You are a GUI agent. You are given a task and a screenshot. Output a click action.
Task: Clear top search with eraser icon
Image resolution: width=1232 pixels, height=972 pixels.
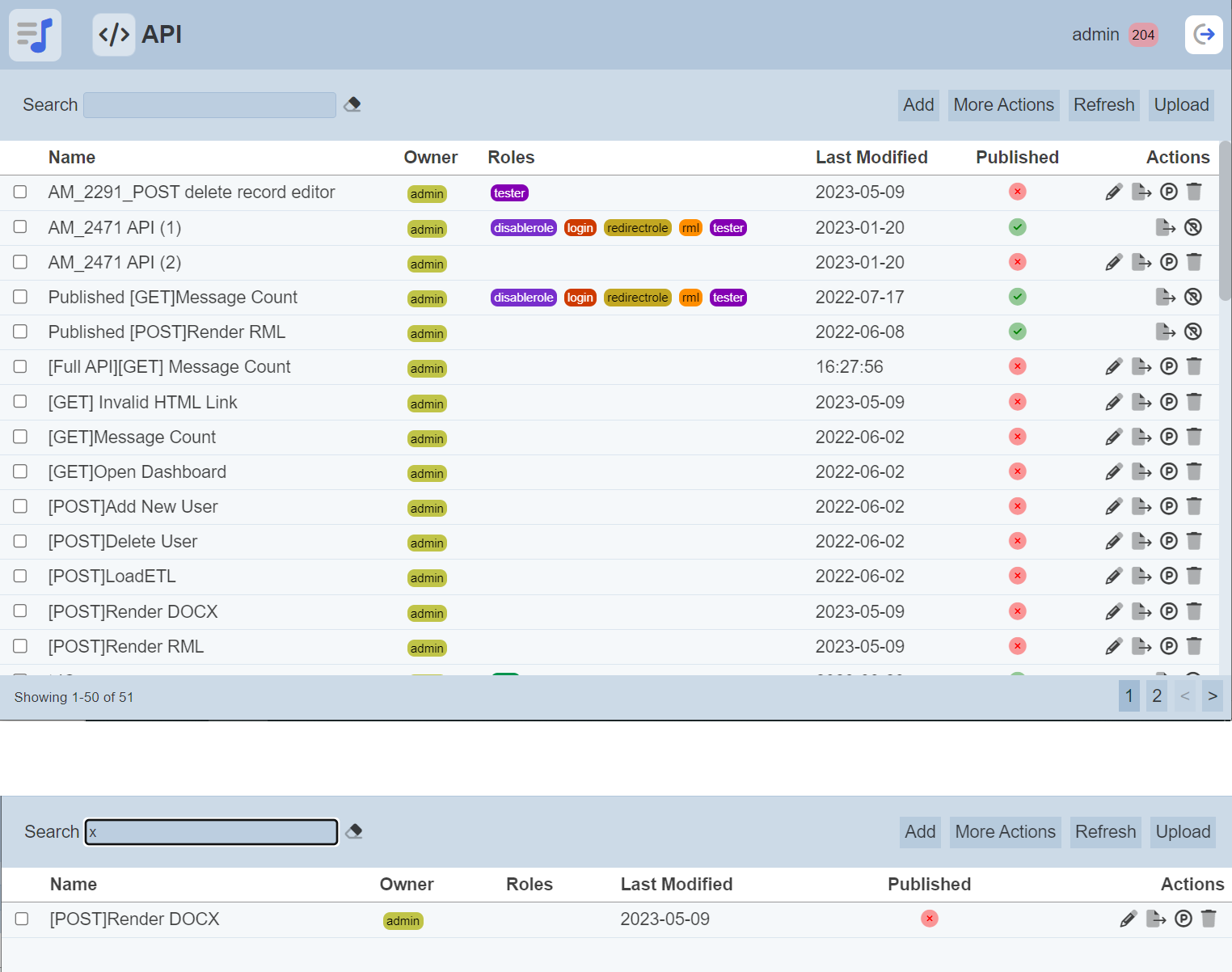[352, 104]
